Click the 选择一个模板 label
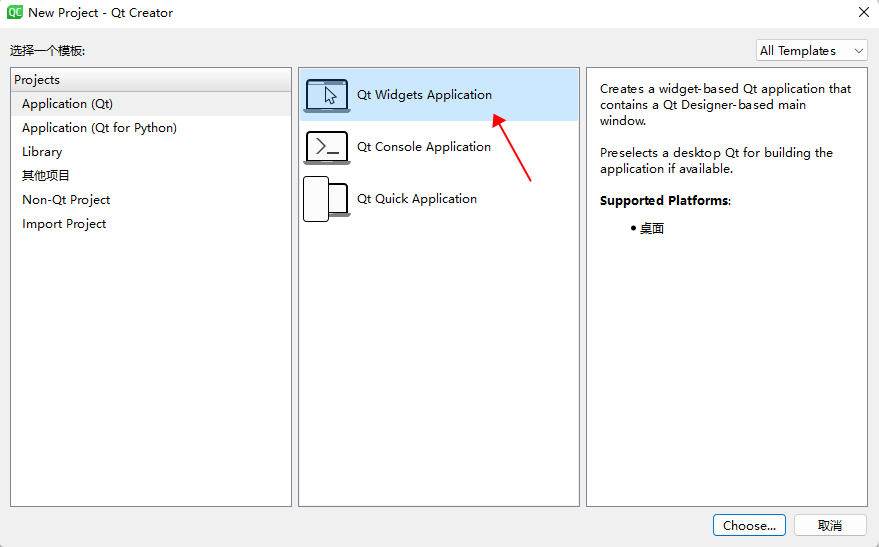Screen dimensions: 879x547 point(47,51)
